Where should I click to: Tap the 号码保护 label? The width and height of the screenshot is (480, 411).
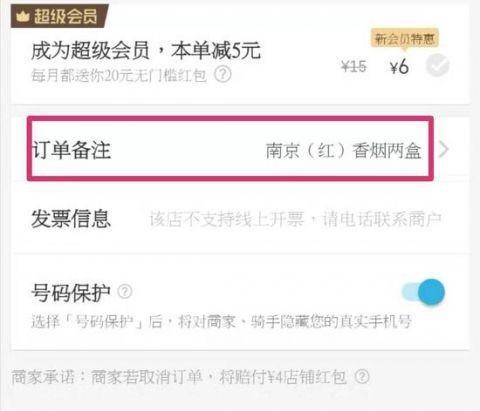pyautogui.click(x=71, y=293)
